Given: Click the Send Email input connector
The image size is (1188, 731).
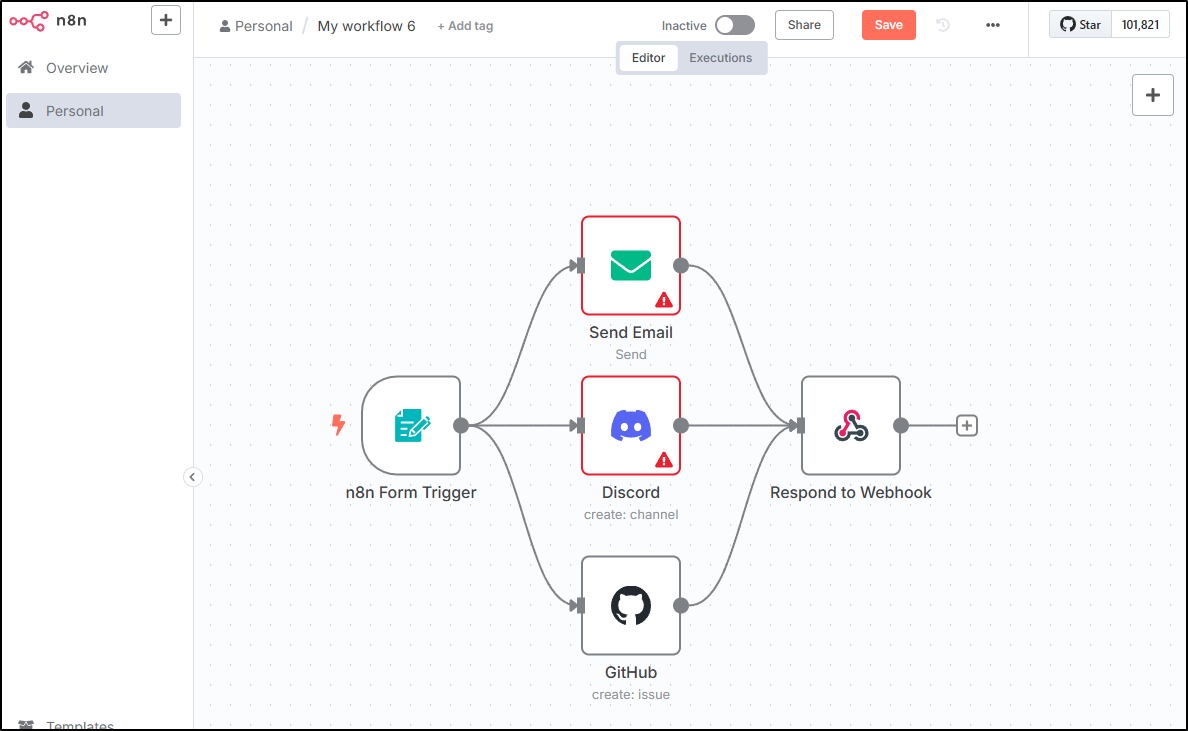Looking at the screenshot, I should (x=579, y=266).
